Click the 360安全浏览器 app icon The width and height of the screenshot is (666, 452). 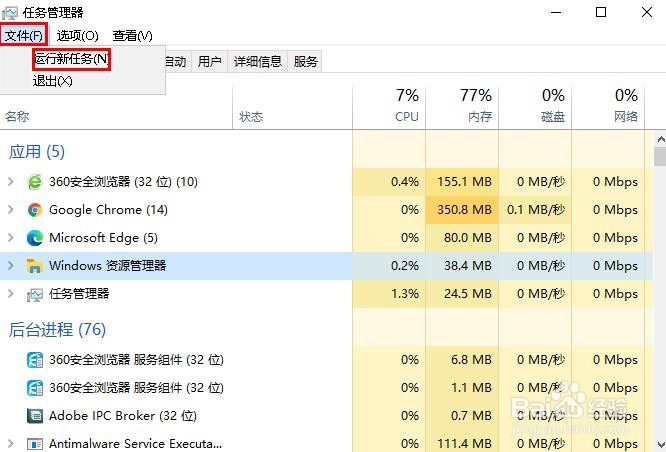35,182
